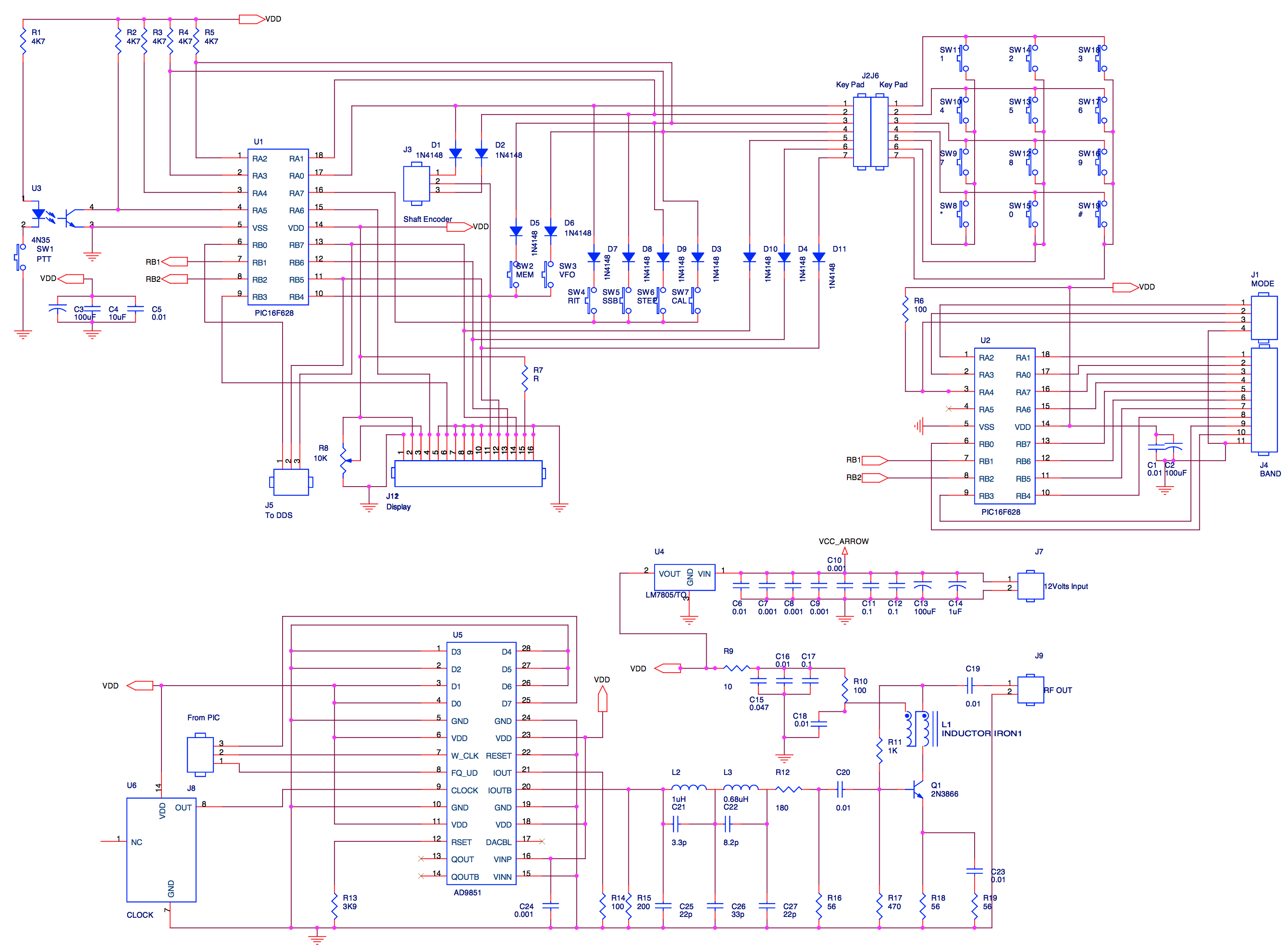Select the VCC_ARROW power symbol

[x=845, y=551]
